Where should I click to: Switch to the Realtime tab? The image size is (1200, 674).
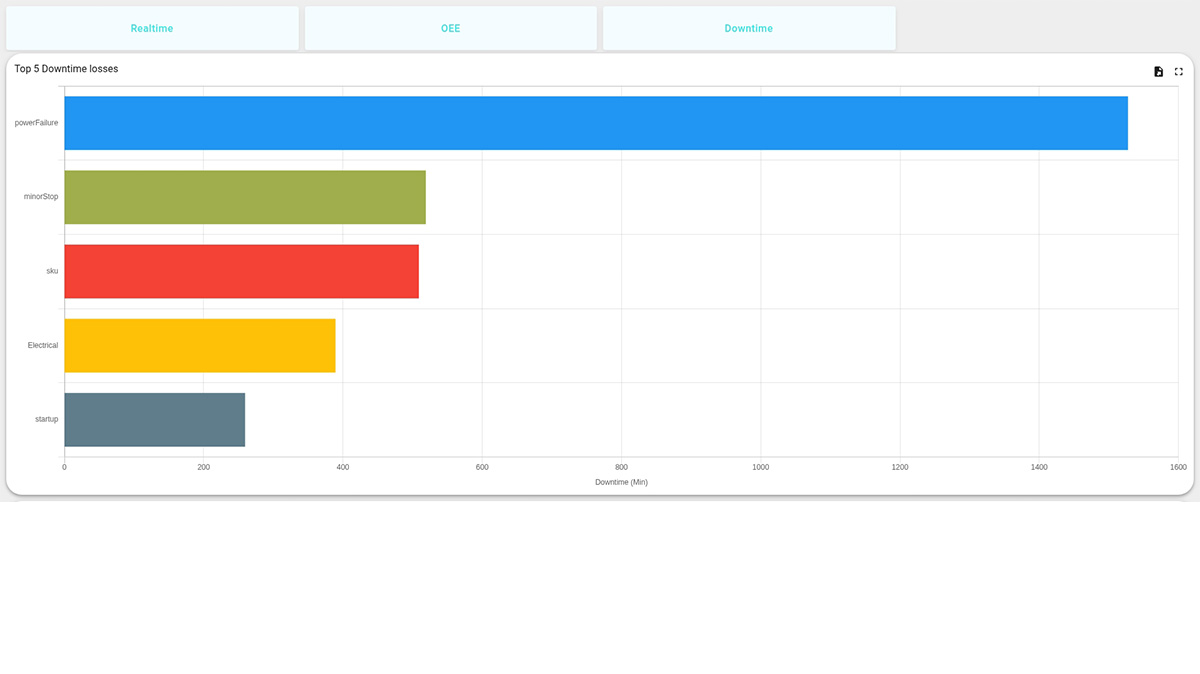click(x=152, y=28)
